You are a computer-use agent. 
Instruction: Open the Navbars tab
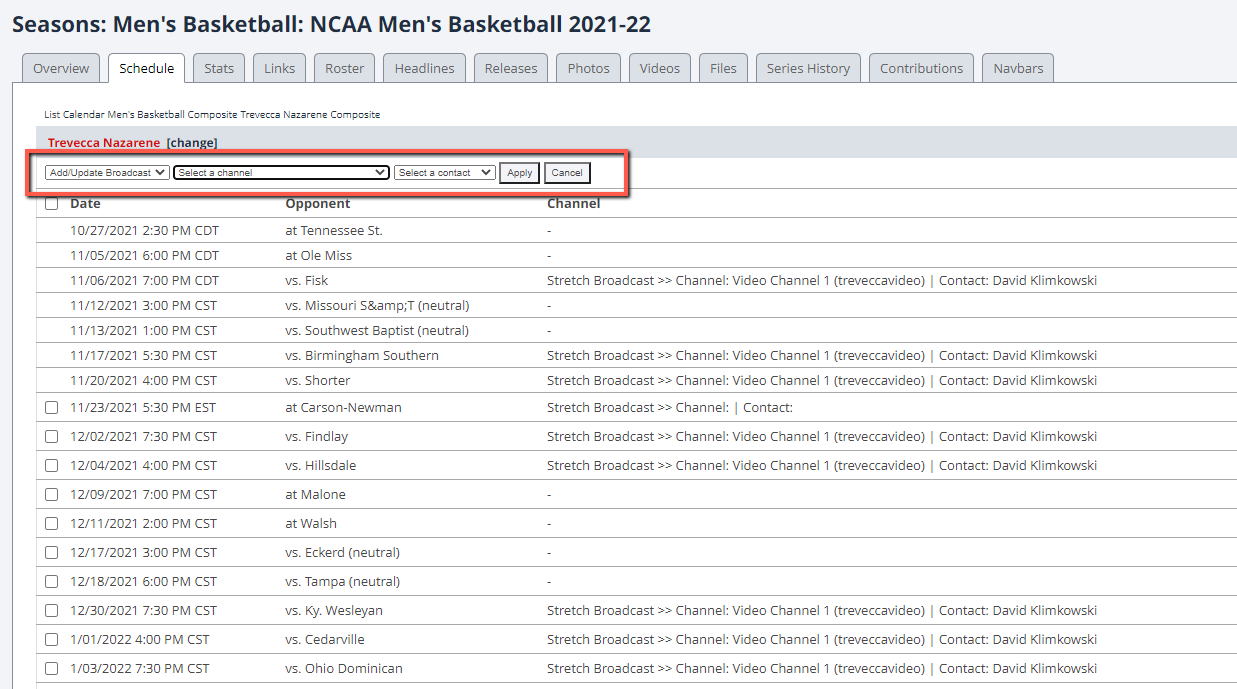1018,68
